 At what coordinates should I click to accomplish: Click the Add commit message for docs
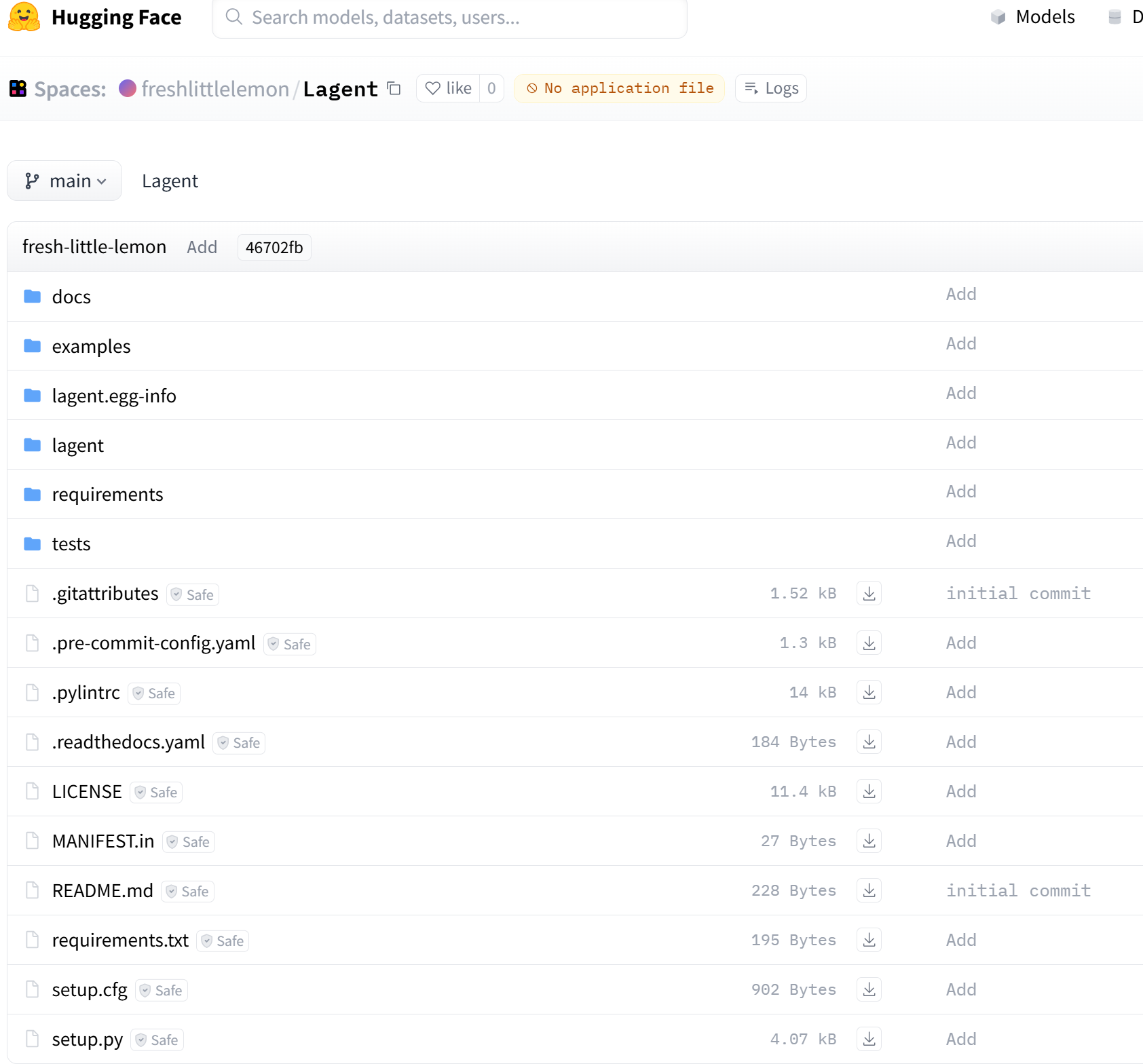pyautogui.click(x=961, y=294)
